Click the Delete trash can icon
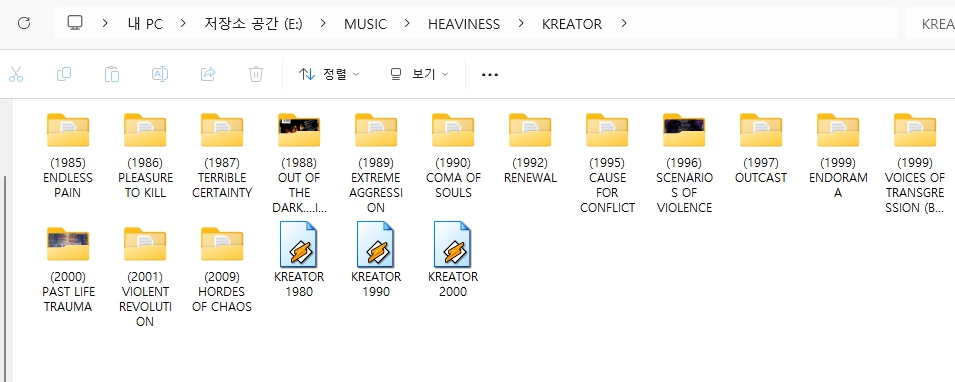955x382 pixels. point(256,74)
